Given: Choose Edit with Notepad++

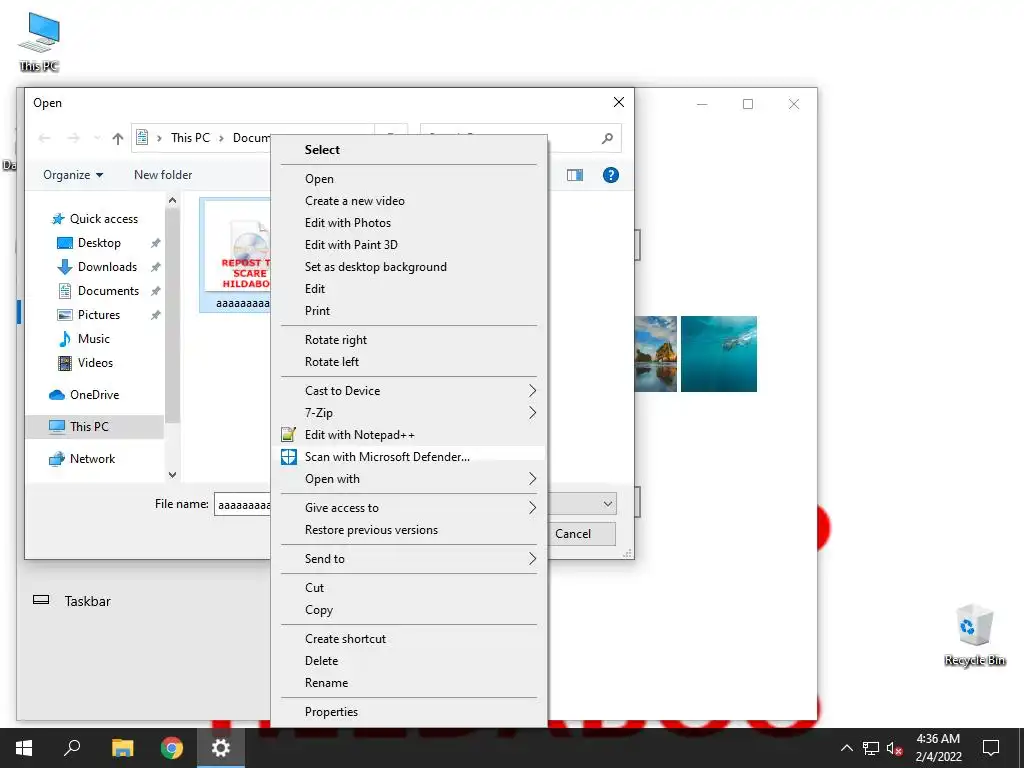Looking at the screenshot, I should 411,435.
